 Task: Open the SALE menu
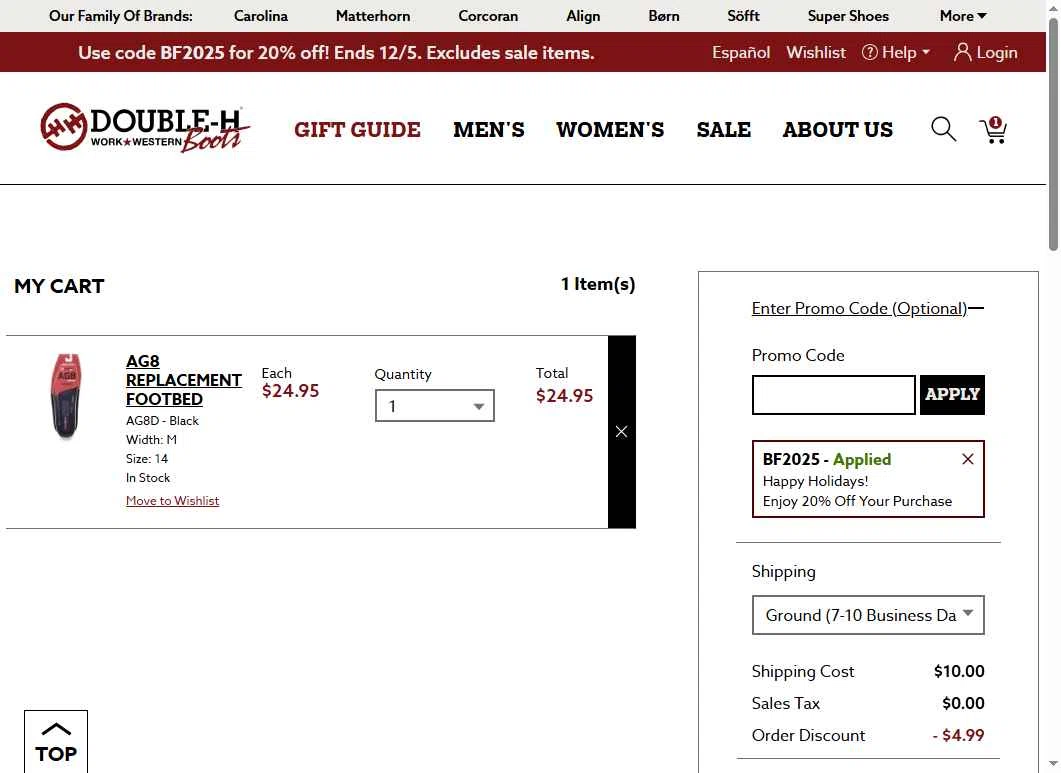coord(723,129)
